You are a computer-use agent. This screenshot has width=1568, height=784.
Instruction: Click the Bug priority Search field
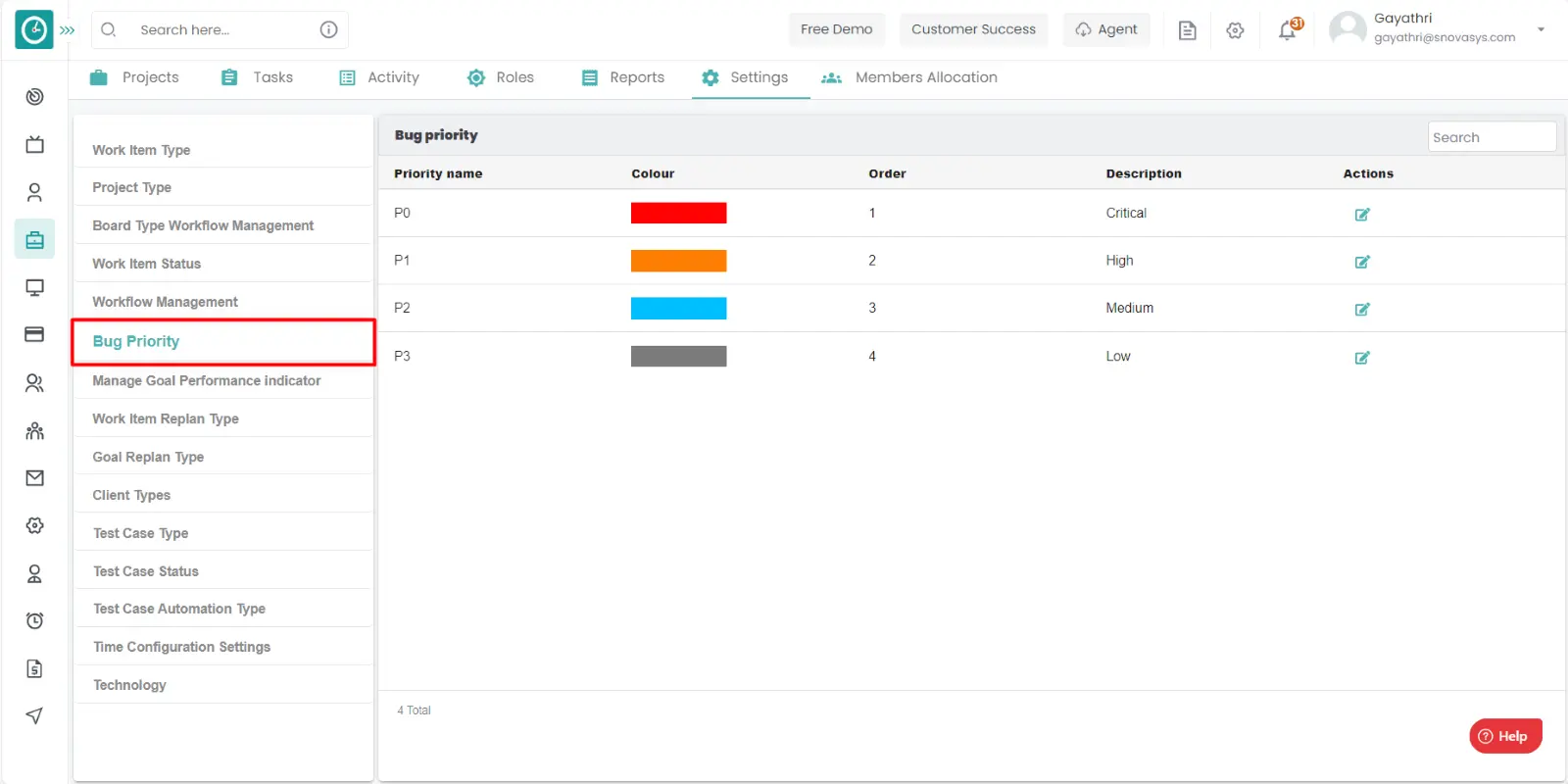[1492, 137]
